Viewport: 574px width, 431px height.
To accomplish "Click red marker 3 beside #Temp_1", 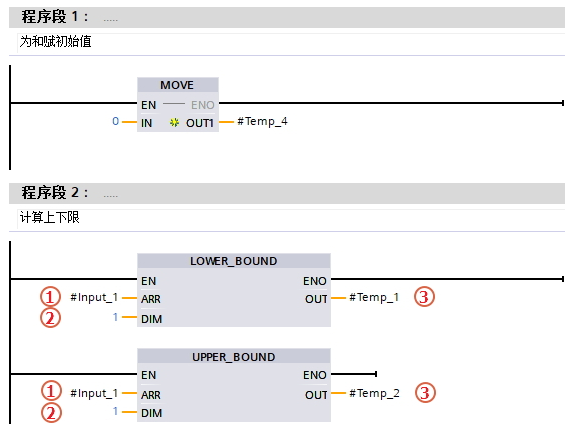I will (424, 297).
